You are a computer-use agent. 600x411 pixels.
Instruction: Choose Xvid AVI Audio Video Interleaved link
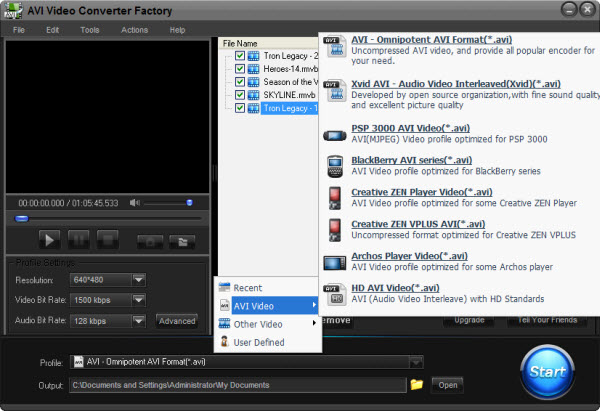tap(456, 84)
